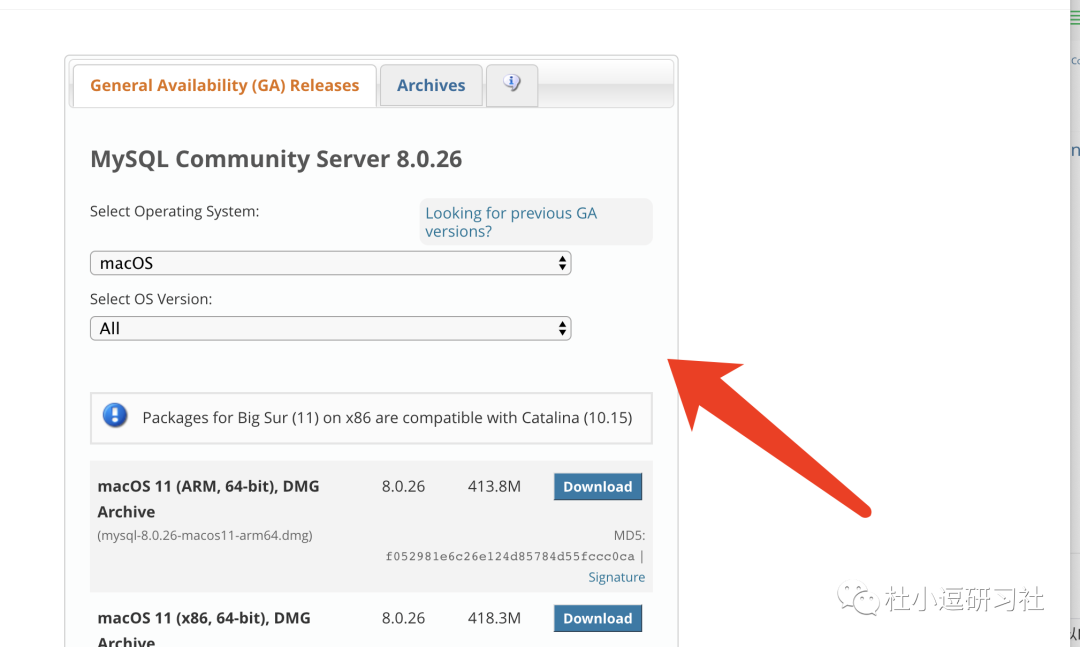Click the Big Sur compatibility notice text

387,418
